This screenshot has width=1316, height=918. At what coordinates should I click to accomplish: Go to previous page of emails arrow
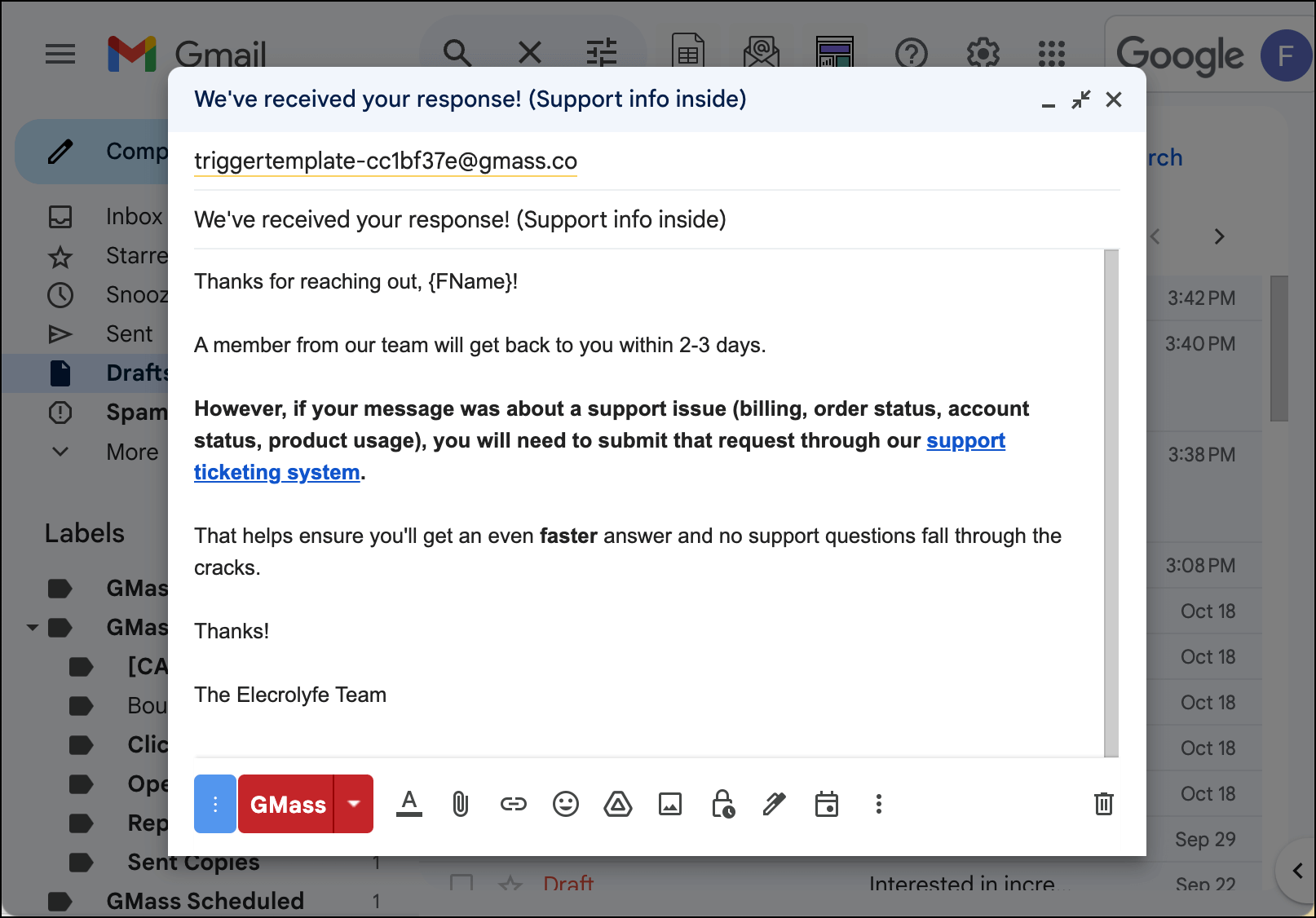[x=1155, y=236]
